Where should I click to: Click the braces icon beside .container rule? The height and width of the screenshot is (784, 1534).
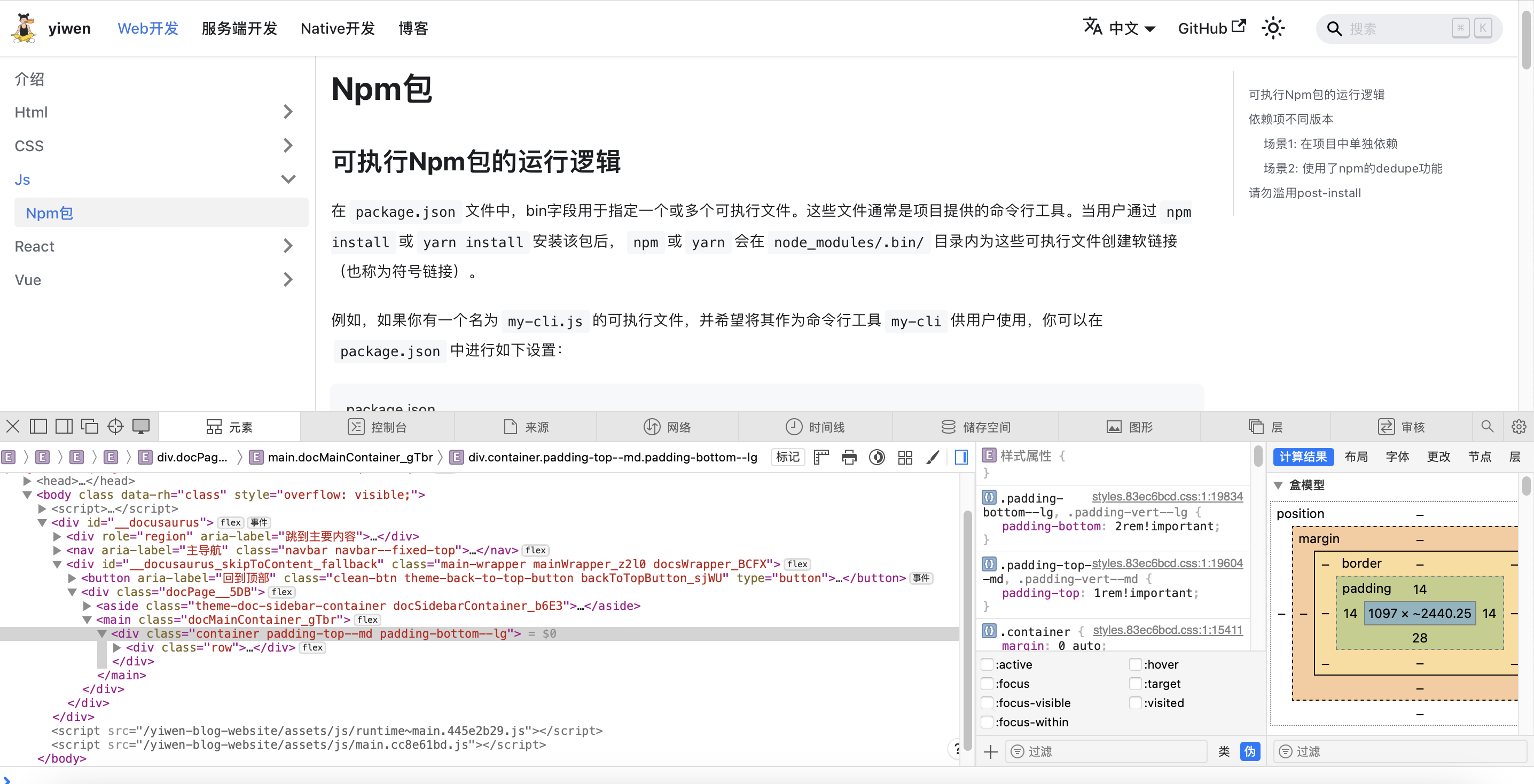tap(989, 630)
